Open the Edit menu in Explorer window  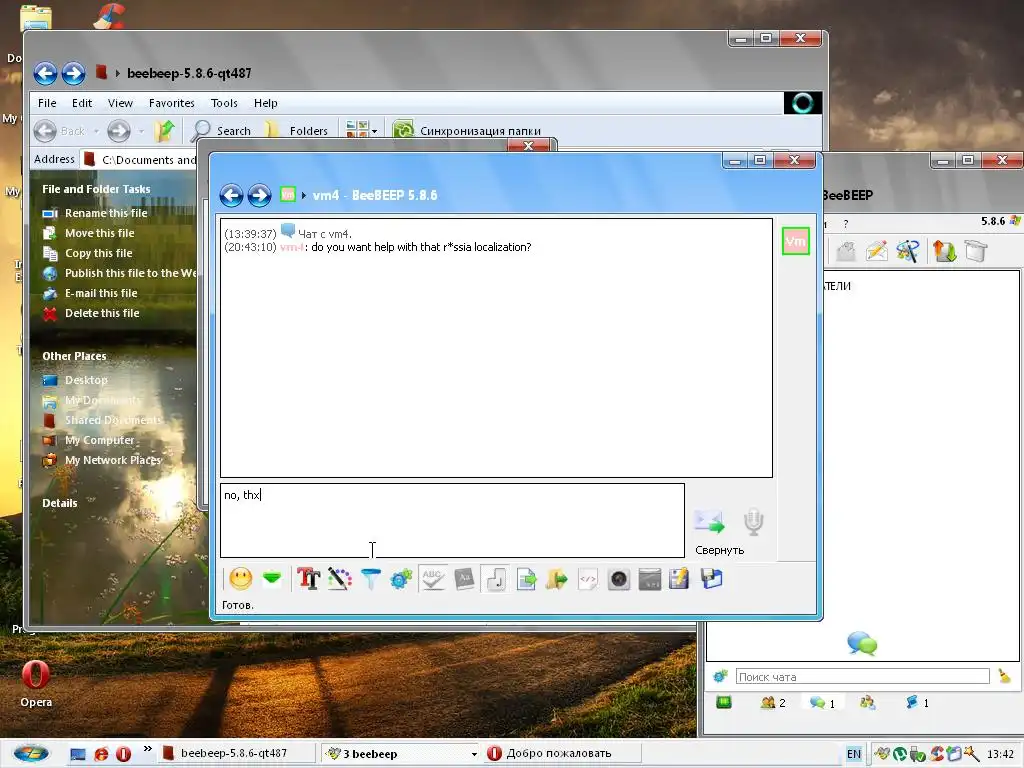(82, 103)
